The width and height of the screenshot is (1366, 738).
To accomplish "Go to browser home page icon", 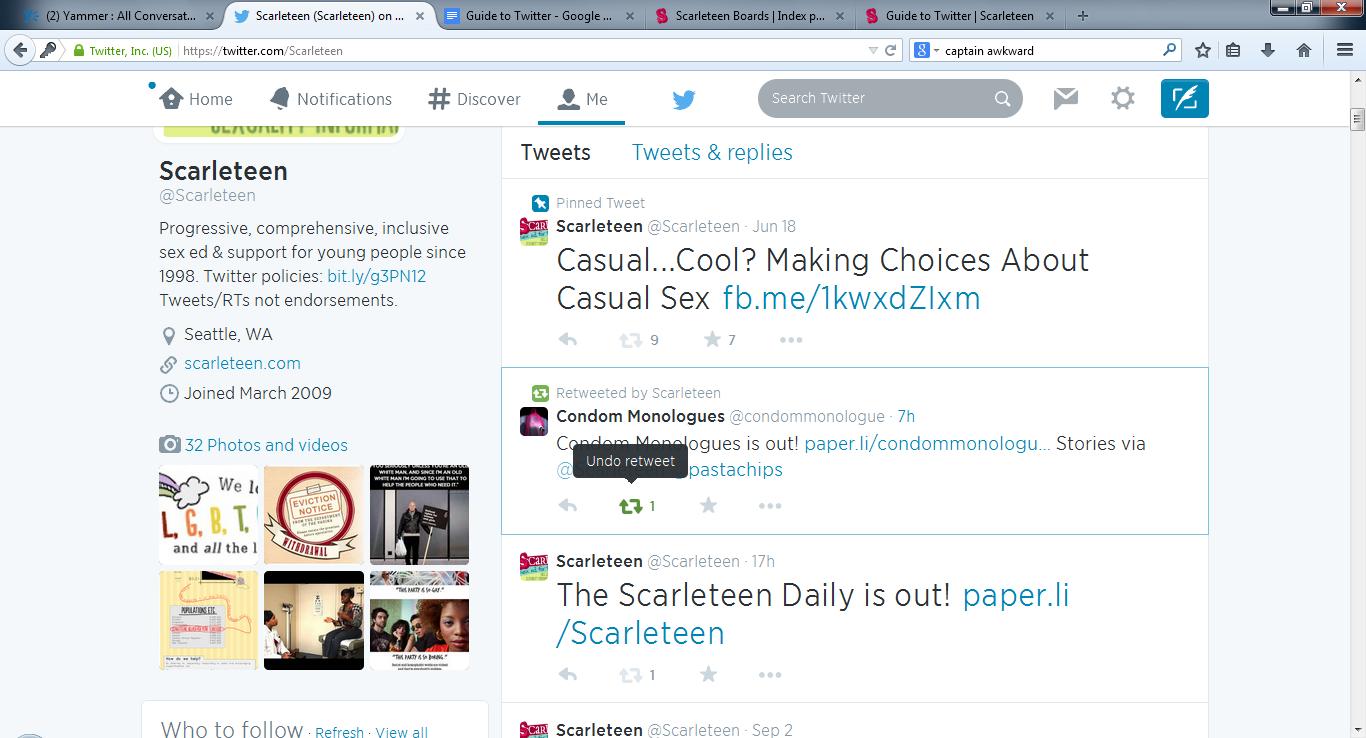I will (x=1304, y=50).
